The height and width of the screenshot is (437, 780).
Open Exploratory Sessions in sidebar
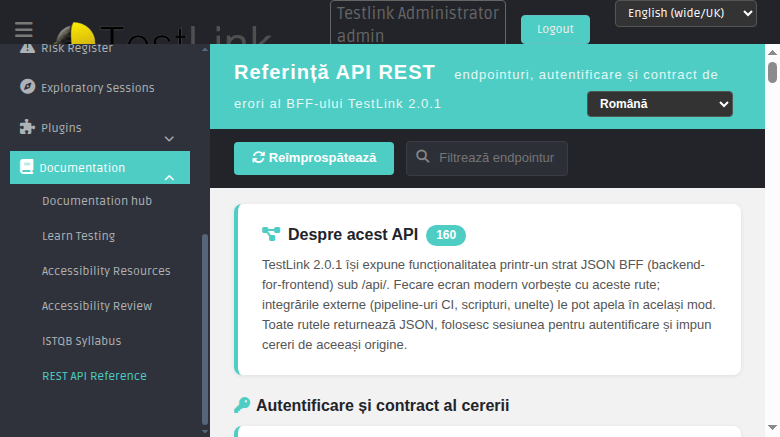coord(99,88)
